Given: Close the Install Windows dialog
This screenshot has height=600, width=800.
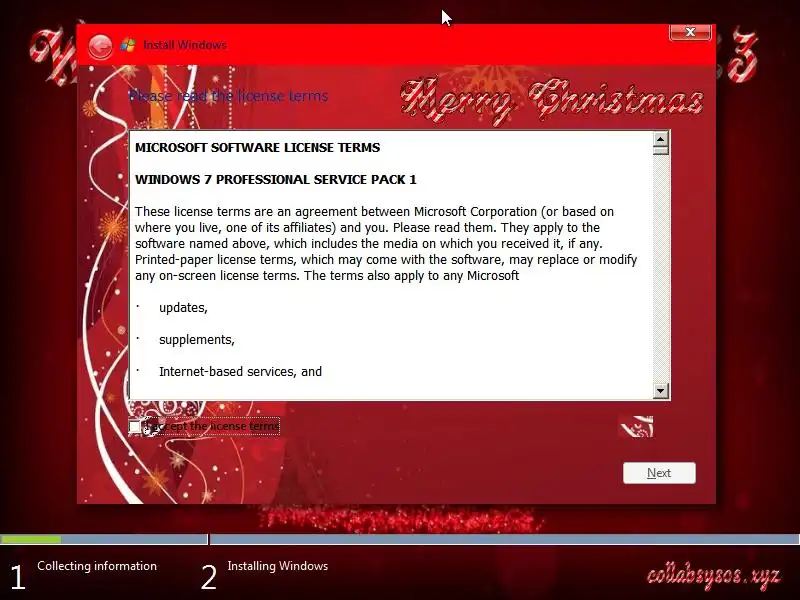Looking at the screenshot, I should [x=690, y=32].
